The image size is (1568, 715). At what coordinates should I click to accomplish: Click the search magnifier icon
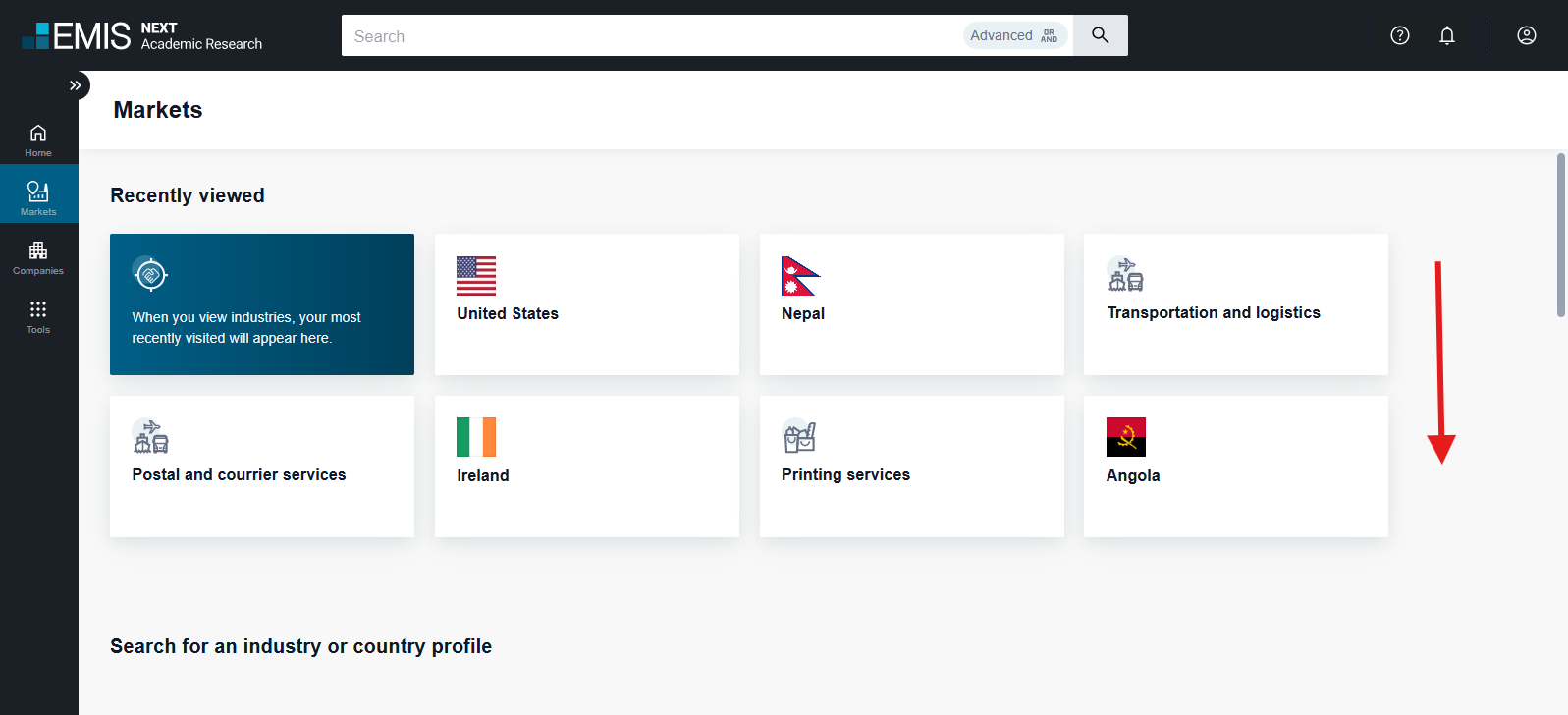[x=1100, y=35]
